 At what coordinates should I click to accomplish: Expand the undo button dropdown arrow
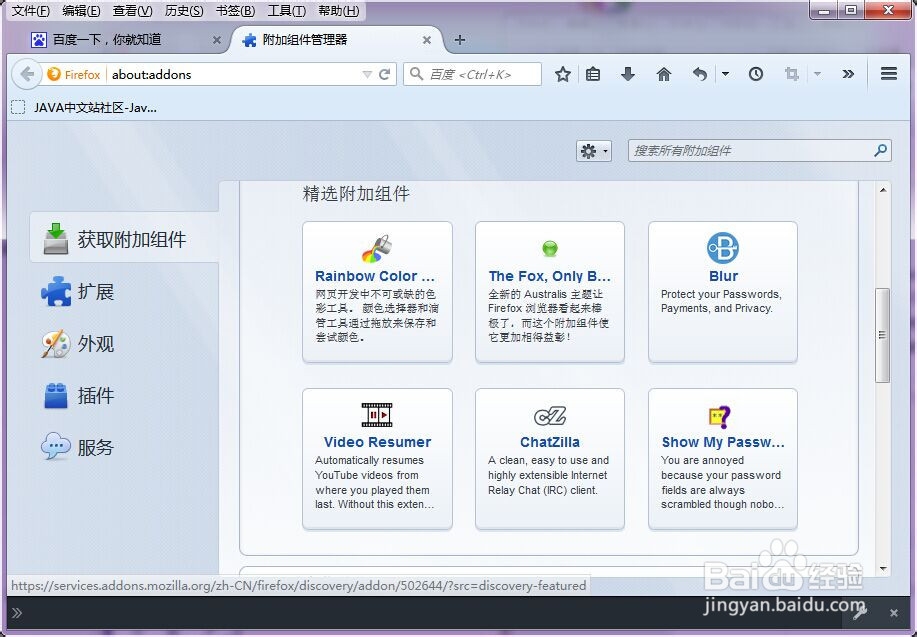click(725, 74)
